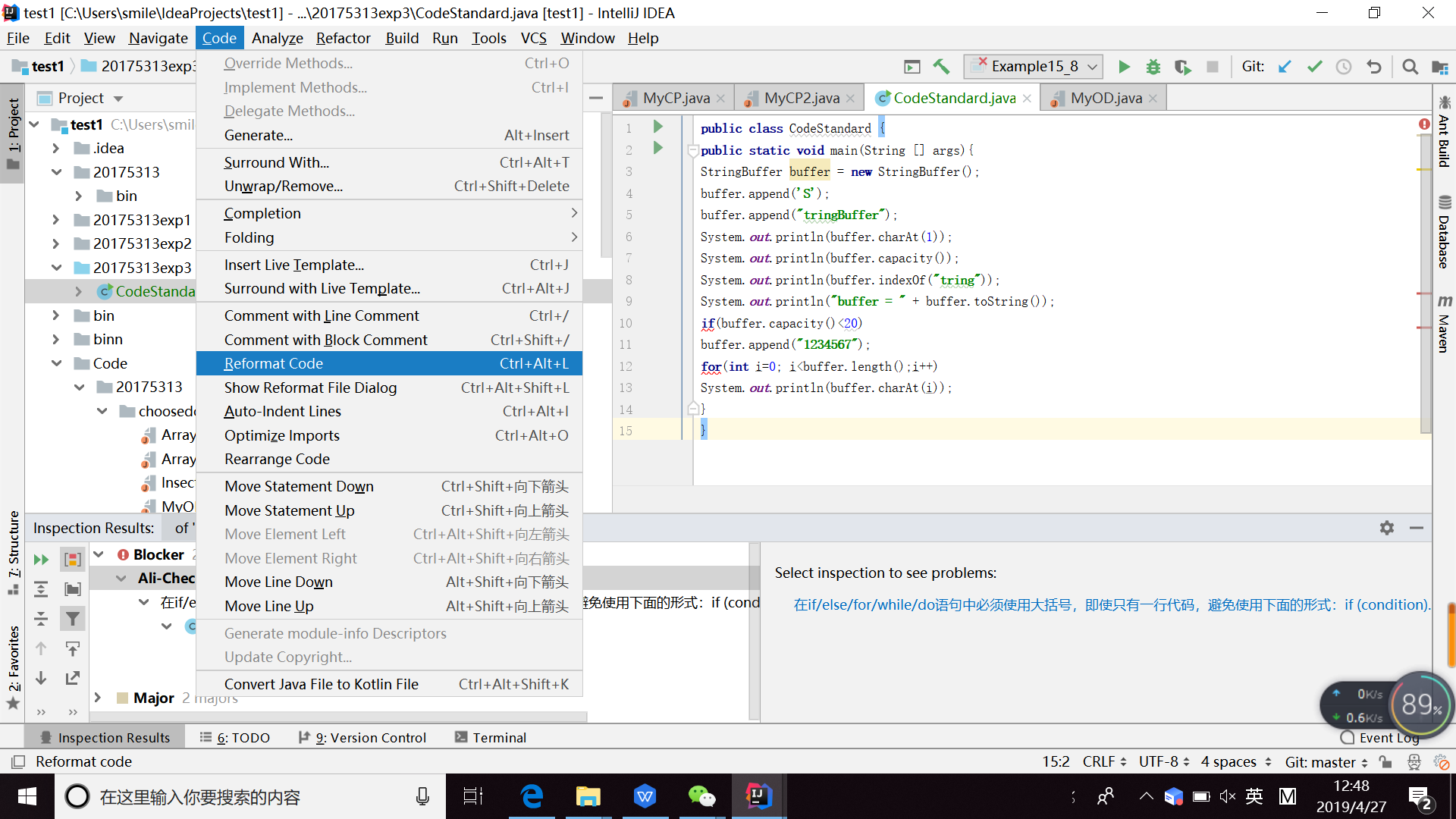Screen dimensions: 1456x819
Task: Toggle Database tool window stripe
Action: 1444,232
